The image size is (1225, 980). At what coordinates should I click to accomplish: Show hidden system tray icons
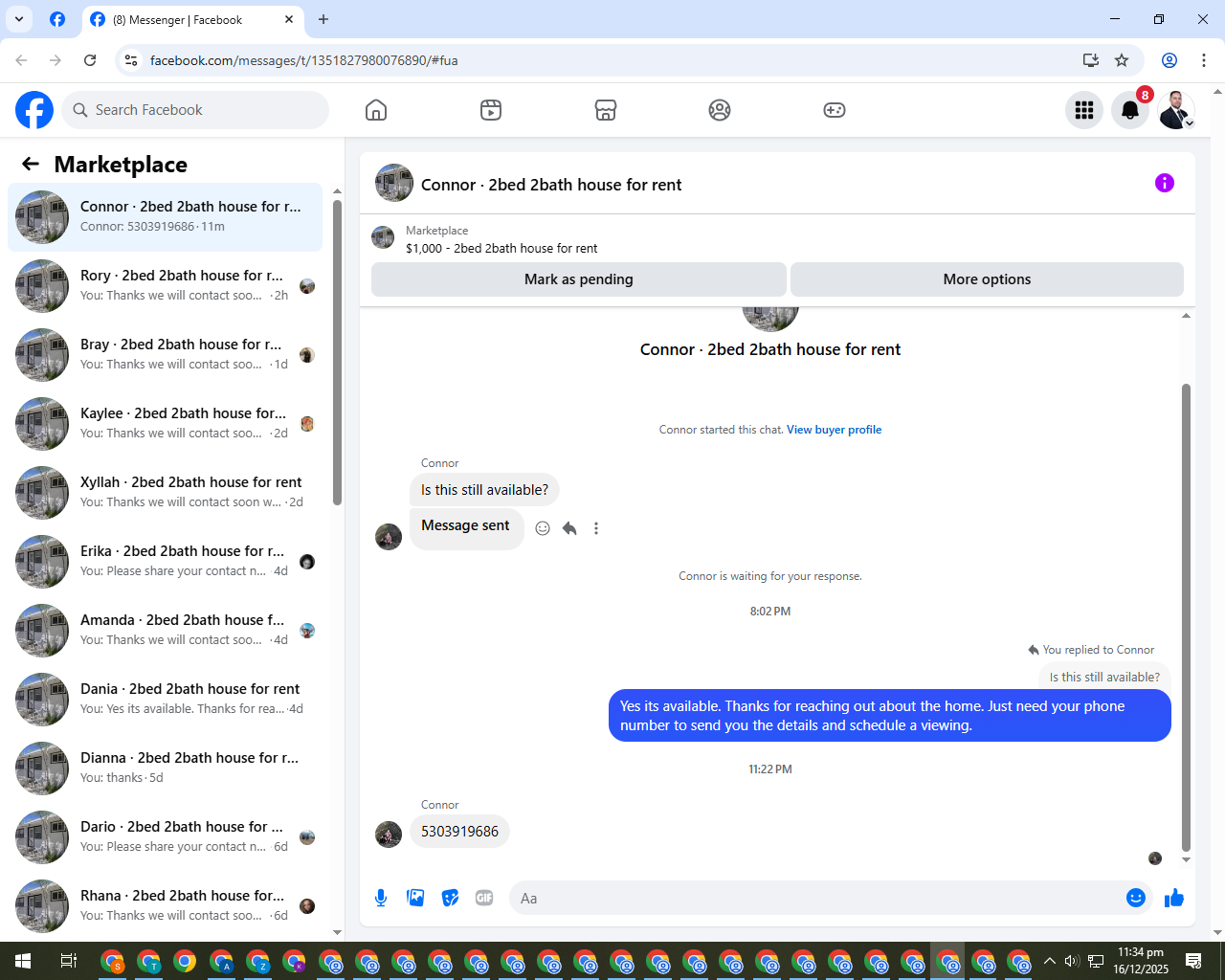pos(1050,961)
